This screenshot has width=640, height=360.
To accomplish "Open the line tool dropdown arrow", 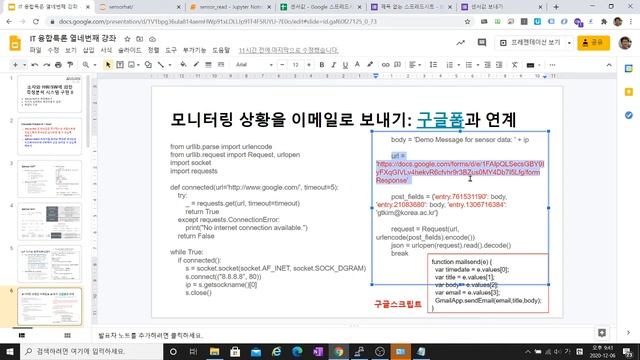I will pyautogui.click(x=170, y=65).
